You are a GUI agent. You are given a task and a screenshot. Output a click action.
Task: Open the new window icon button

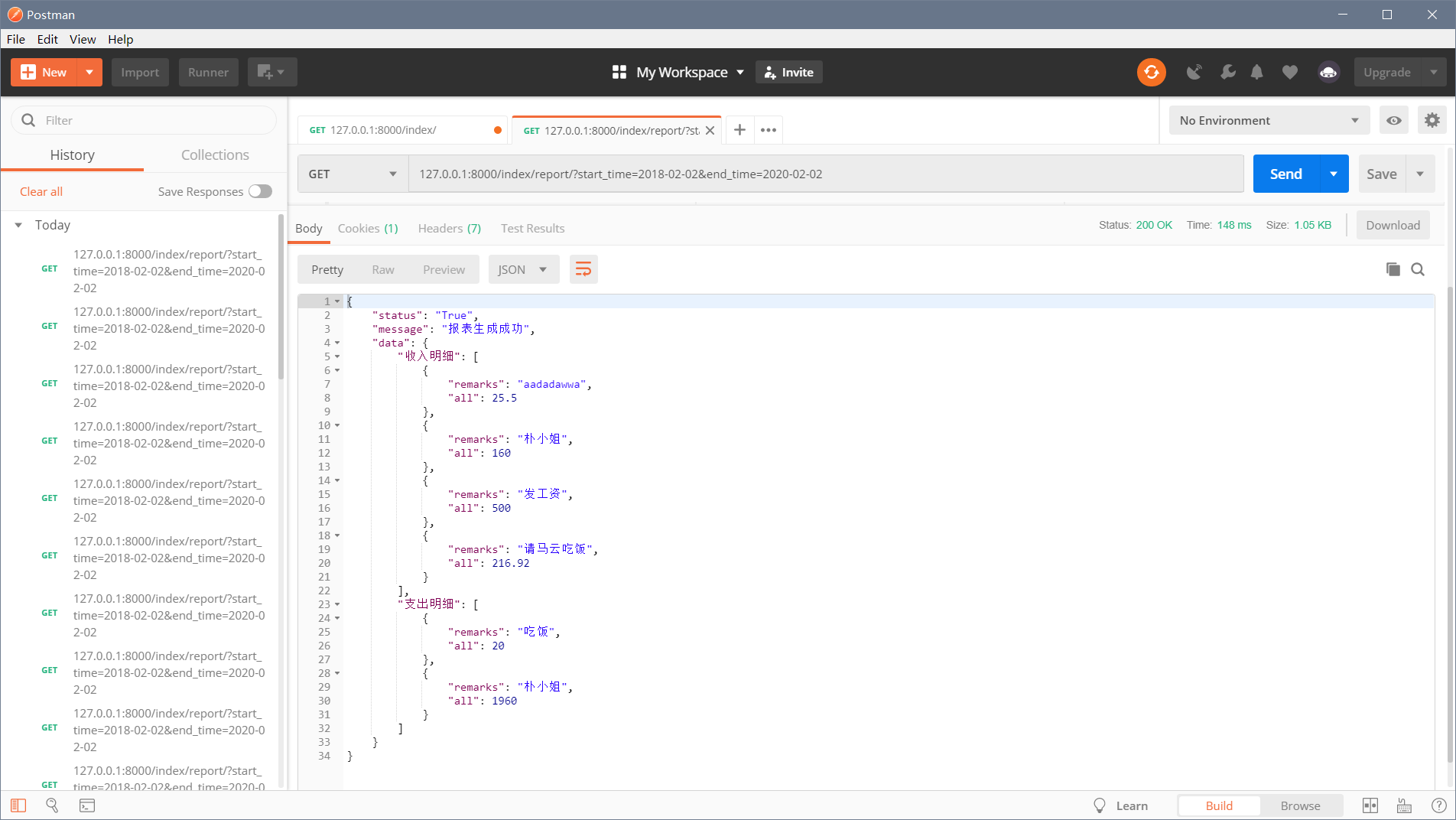tap(271, 73)
